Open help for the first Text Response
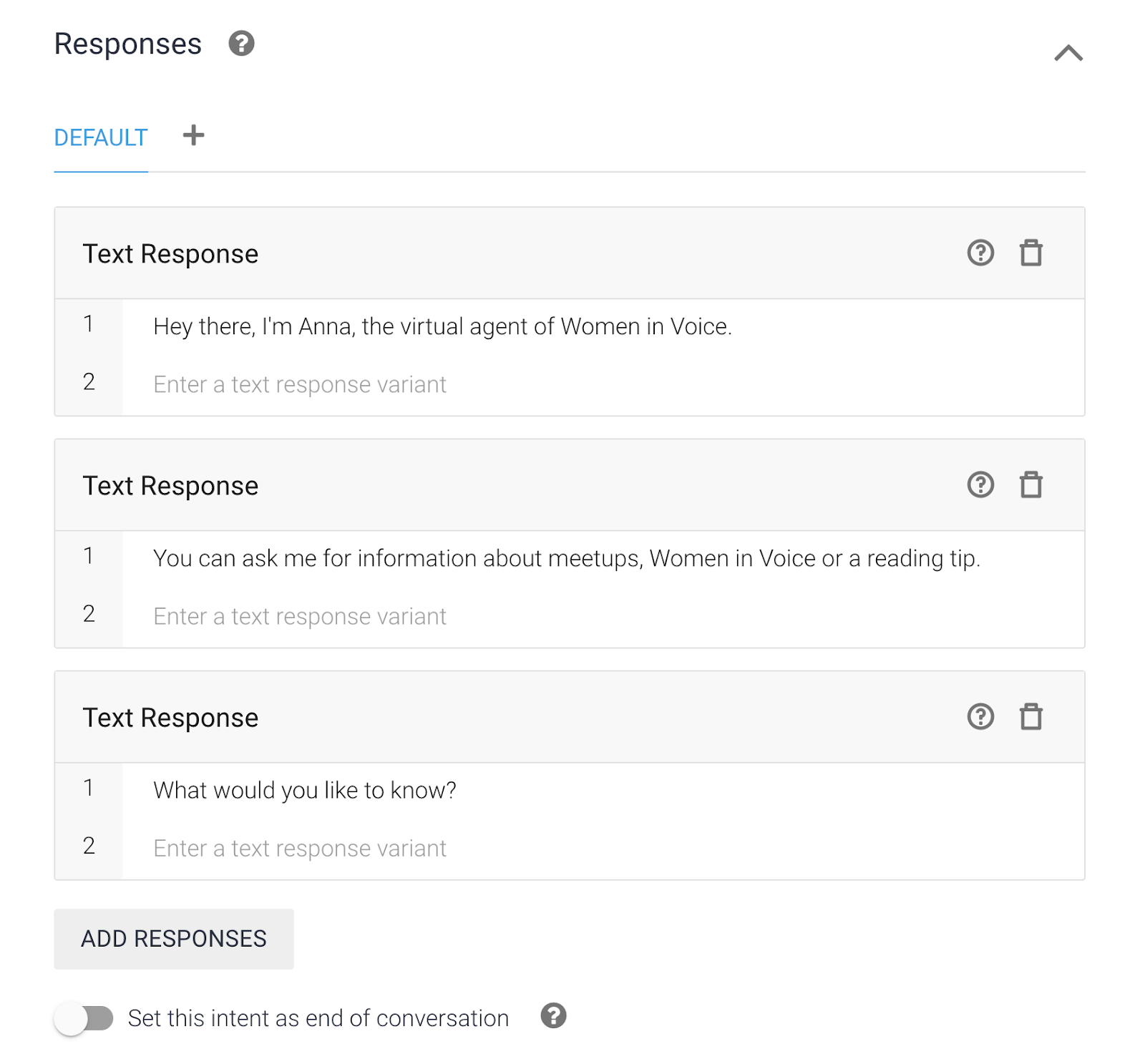 tap(980, 253)
